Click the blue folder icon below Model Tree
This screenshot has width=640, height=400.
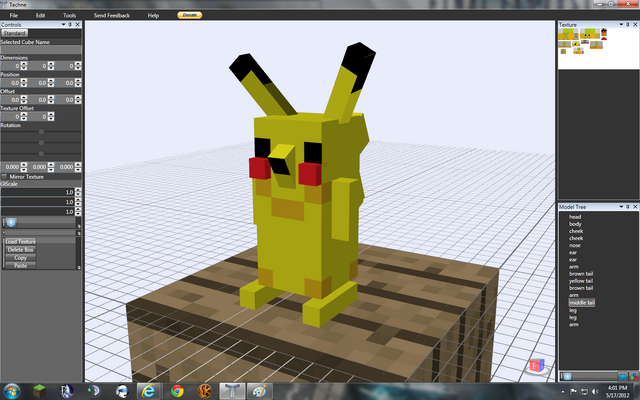point(623,376)
